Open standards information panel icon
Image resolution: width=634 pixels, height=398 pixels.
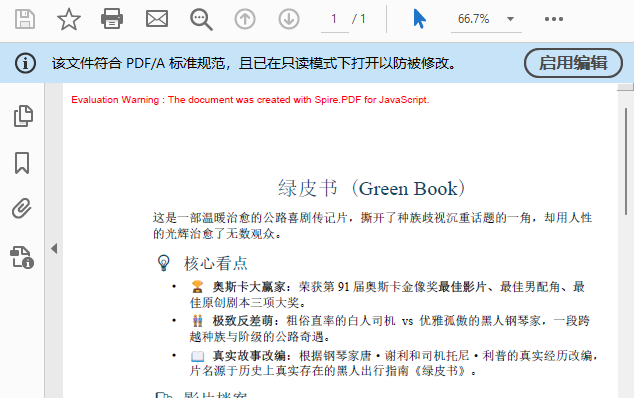[22, 258]
